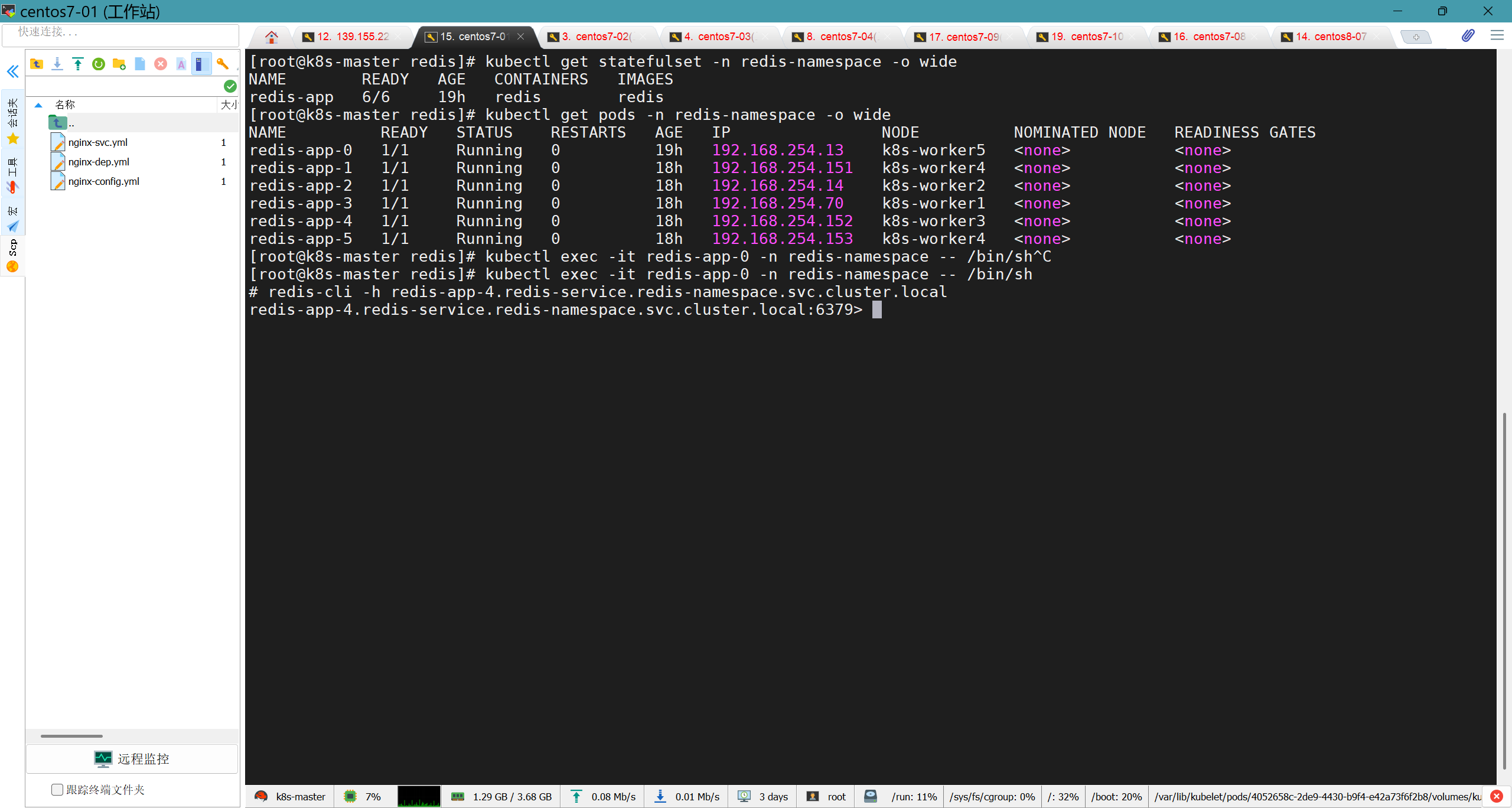Image resolution: width=1512 pixels, height=808 pixels.
Task: Select the nginx-dep.yml file
Action: [99, 162]
